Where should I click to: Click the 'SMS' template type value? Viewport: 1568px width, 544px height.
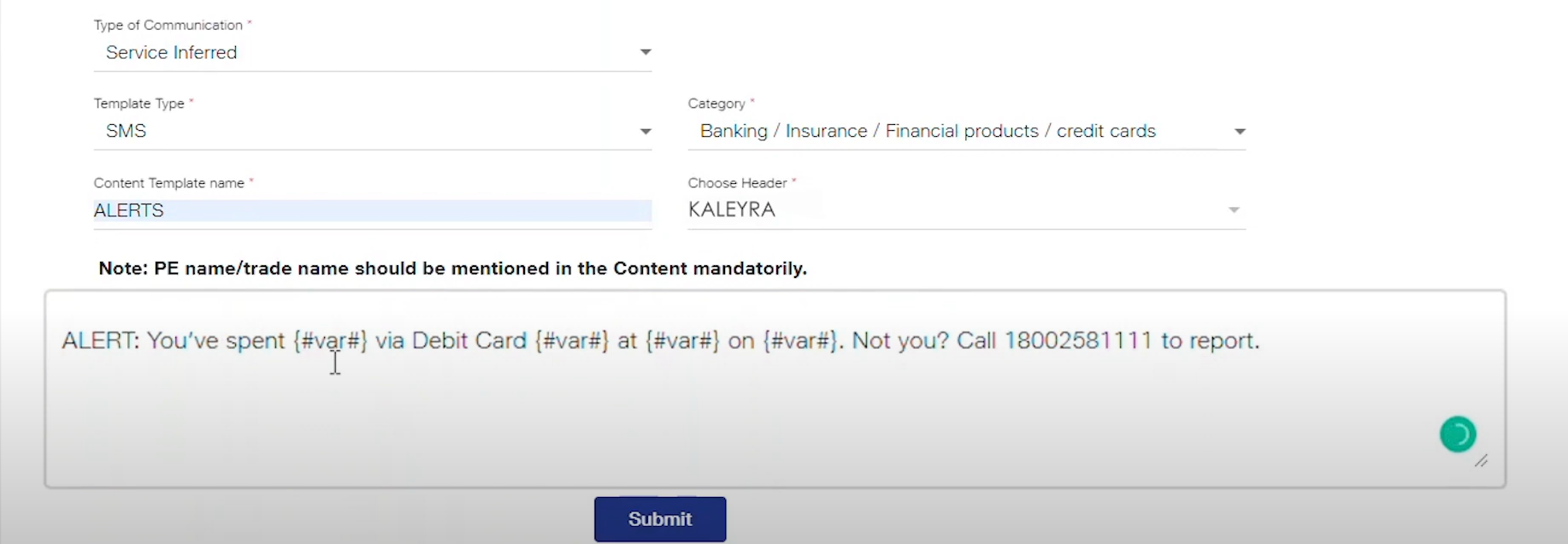tap(126, 131)
